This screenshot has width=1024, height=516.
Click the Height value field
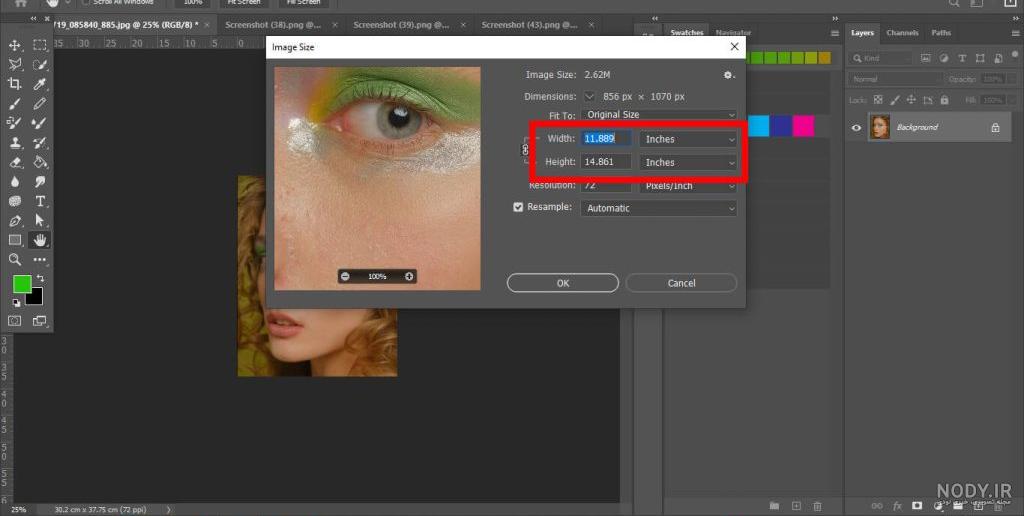click(x=606, y=161)
